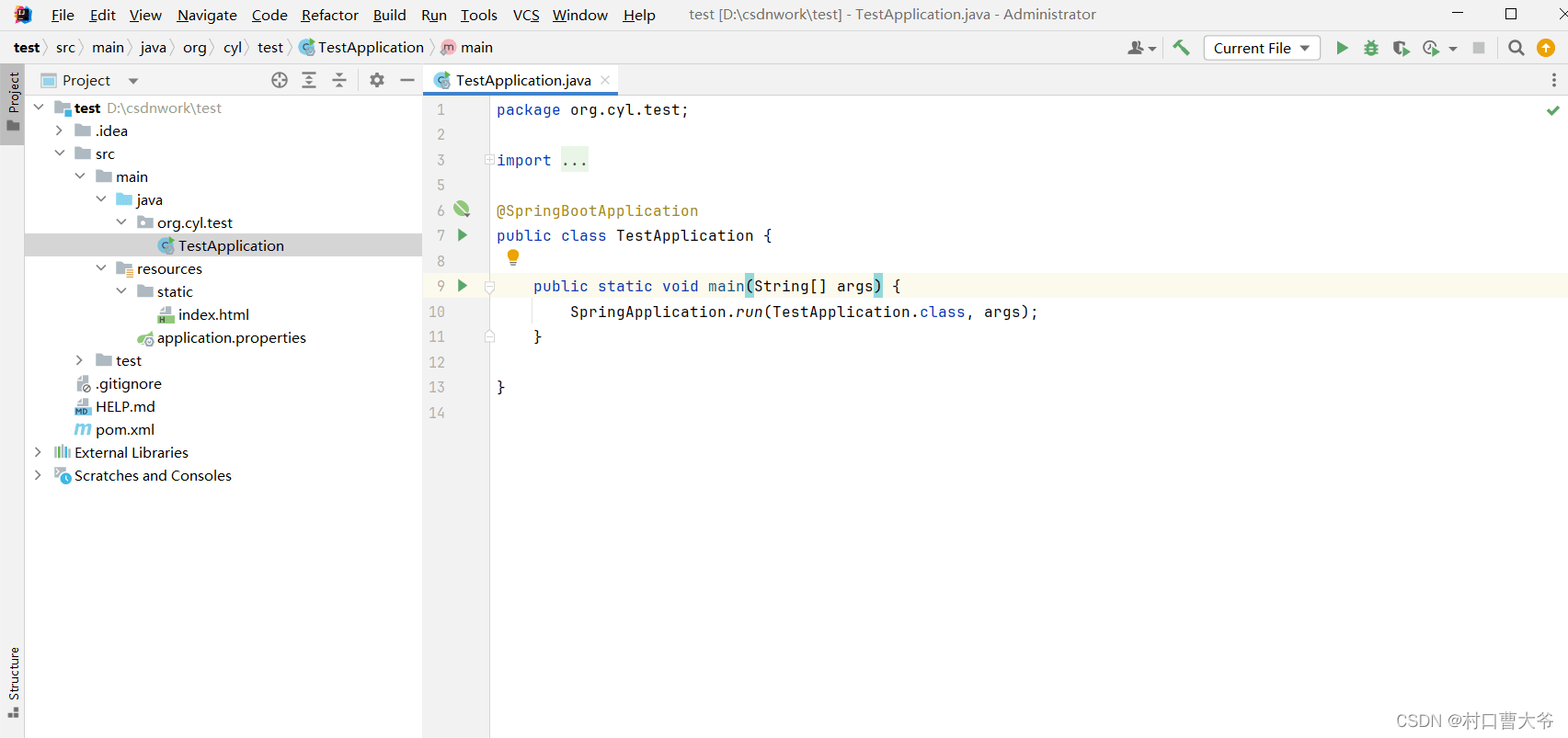Screen dimensions: 1568x738
Task: Click the @SpringBootApplication annotation in code
Action: (597, 210)
